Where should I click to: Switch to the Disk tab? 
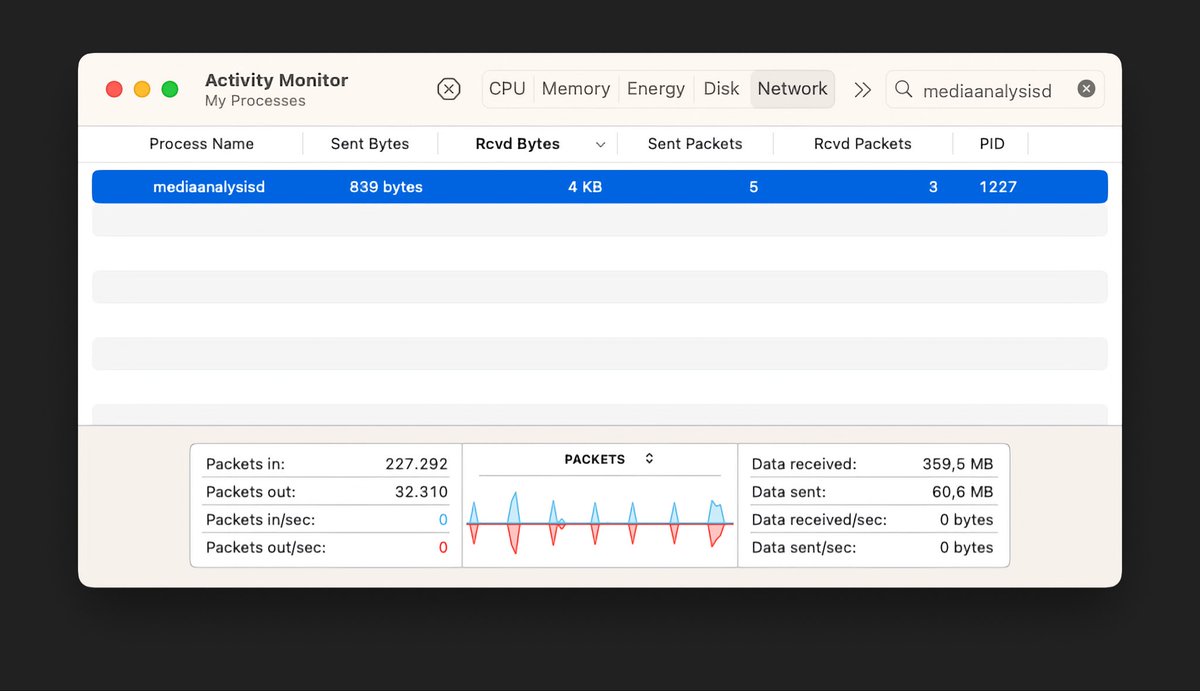tap(721, 89)
